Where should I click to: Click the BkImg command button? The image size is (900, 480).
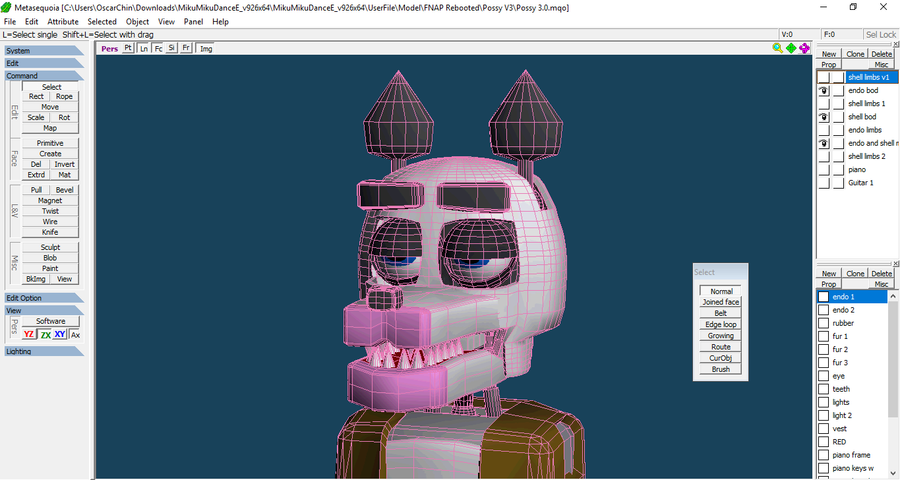(36, 278)
